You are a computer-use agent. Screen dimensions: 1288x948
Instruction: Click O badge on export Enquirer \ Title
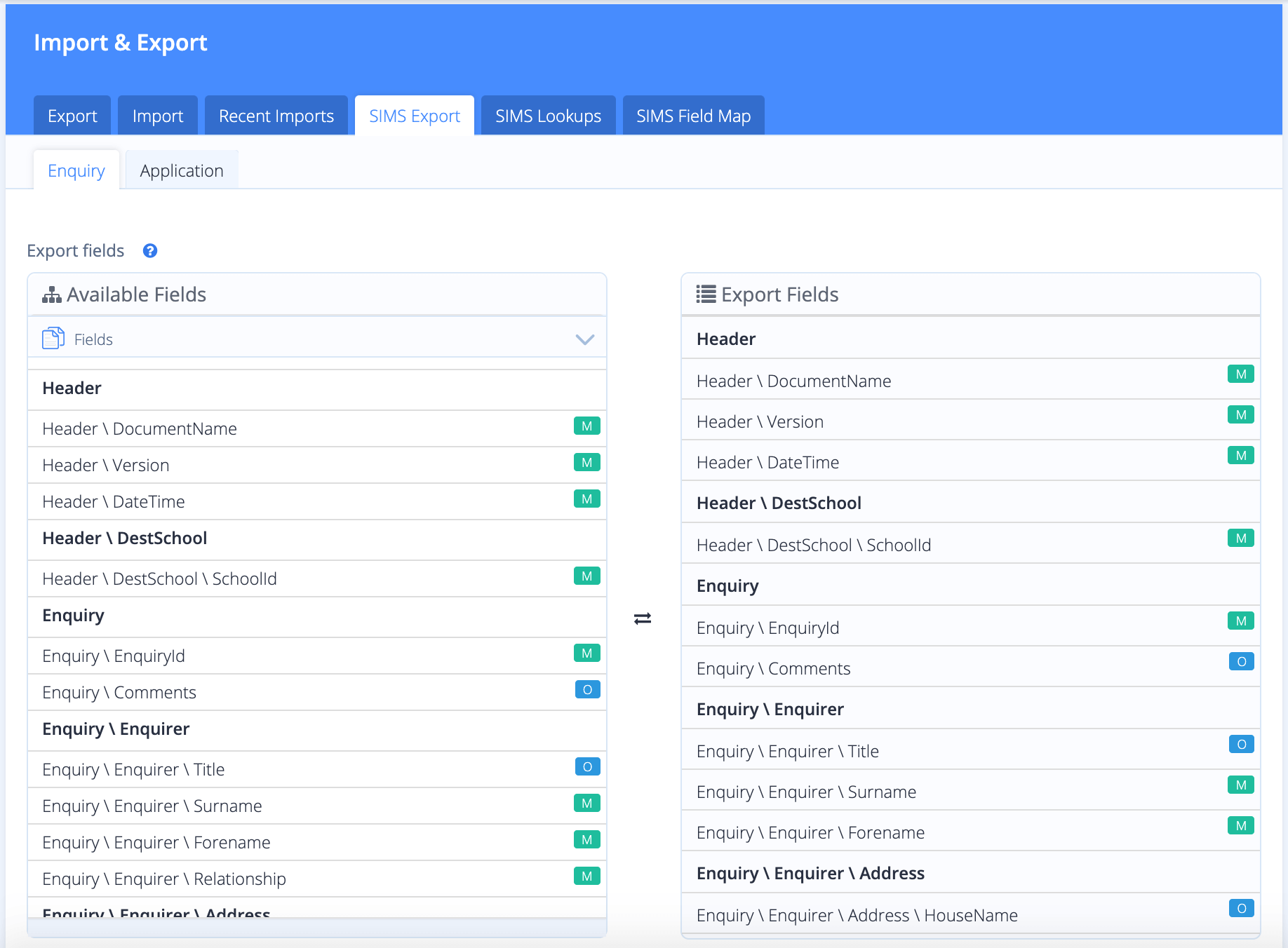pos(1241,745)
